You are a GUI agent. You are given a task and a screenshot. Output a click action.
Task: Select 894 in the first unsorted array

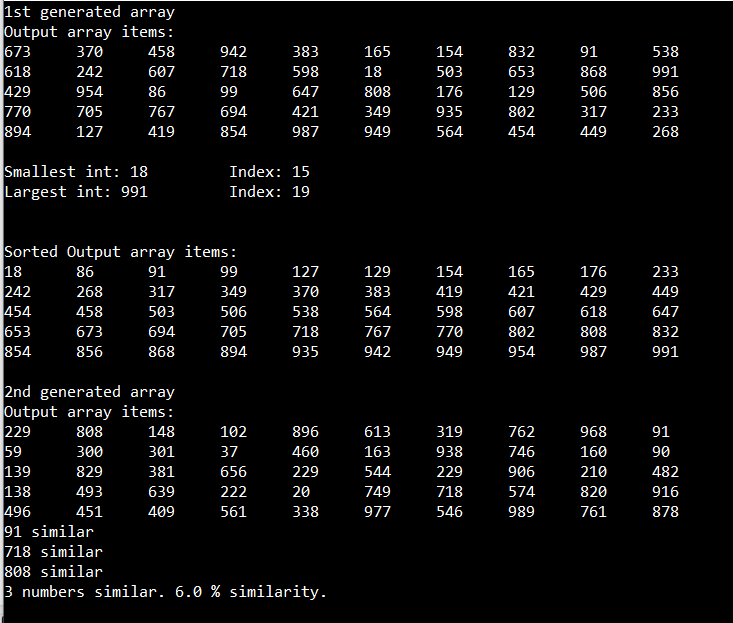[17, 132]
